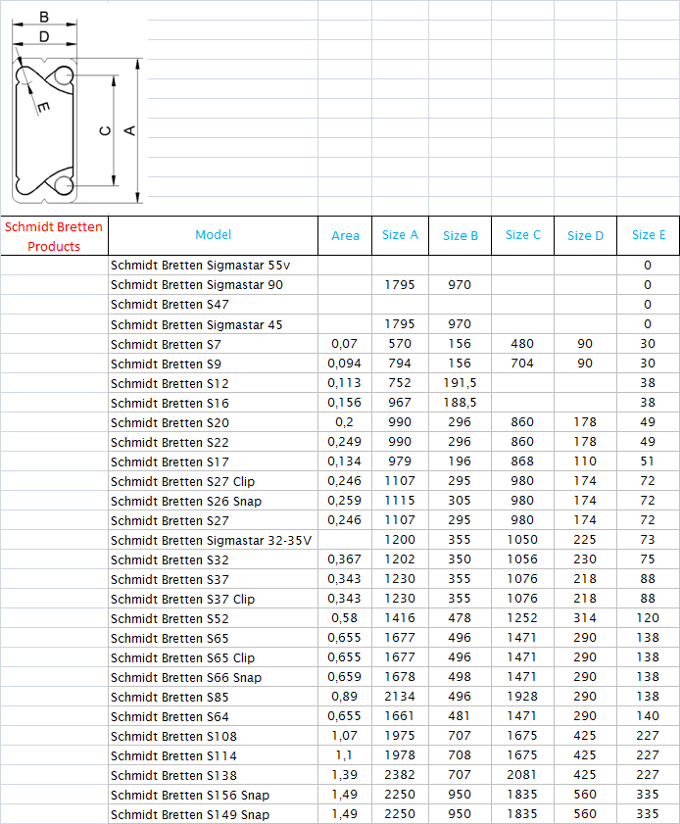680x824 pixels.
Task: Click the 'Schmidt Bretten S32' model cell
Action: (x=213, y=559)
